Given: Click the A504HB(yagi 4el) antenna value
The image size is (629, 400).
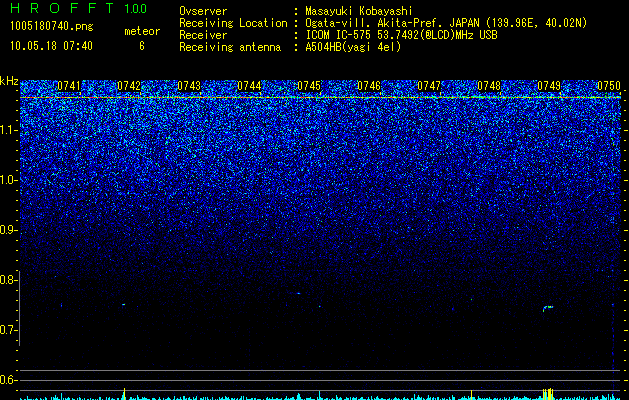Looking at the screenshot, I should [x=353, y=47].
